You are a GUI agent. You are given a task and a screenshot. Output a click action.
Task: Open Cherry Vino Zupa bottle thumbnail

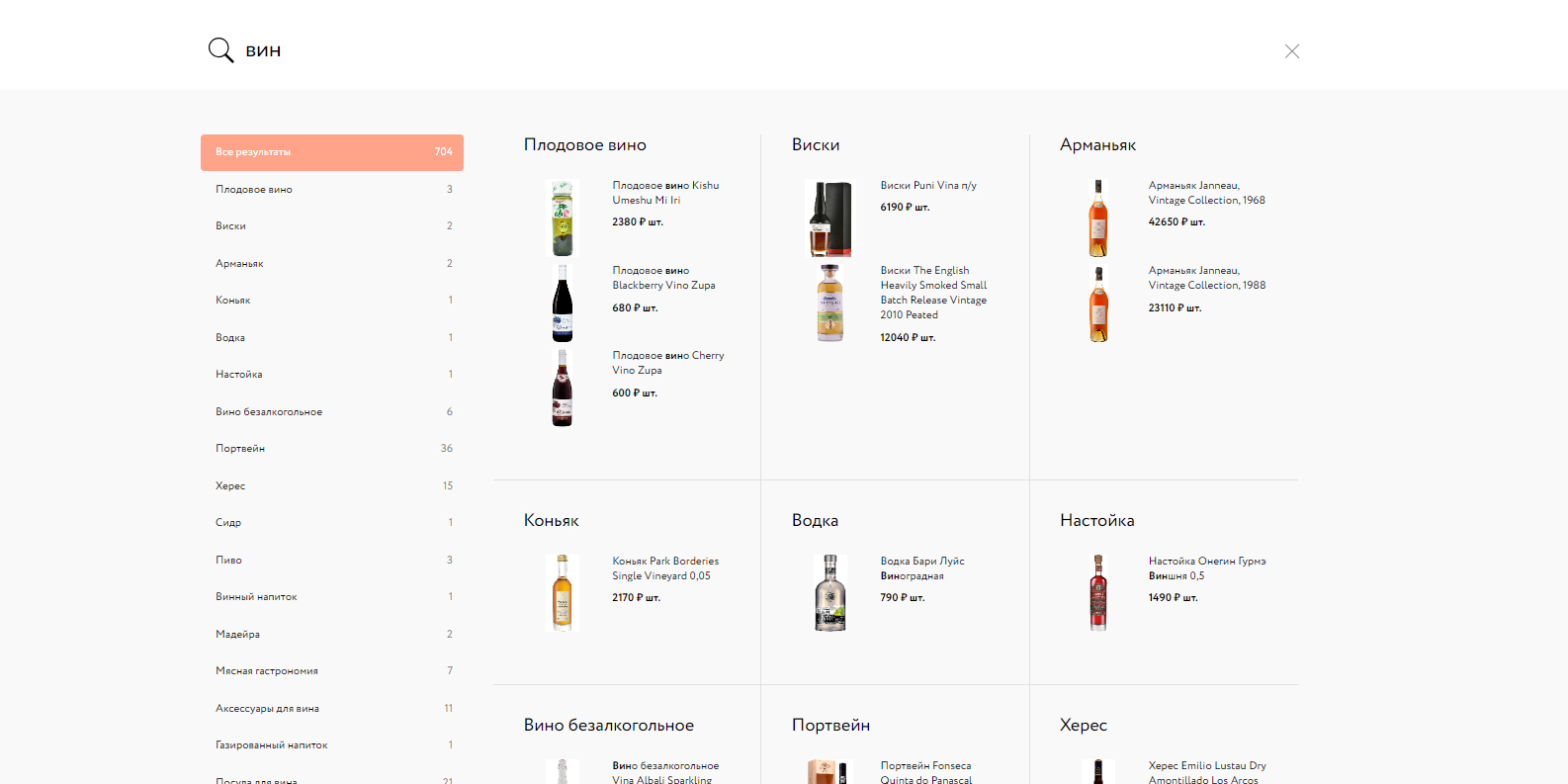[563, 389]
